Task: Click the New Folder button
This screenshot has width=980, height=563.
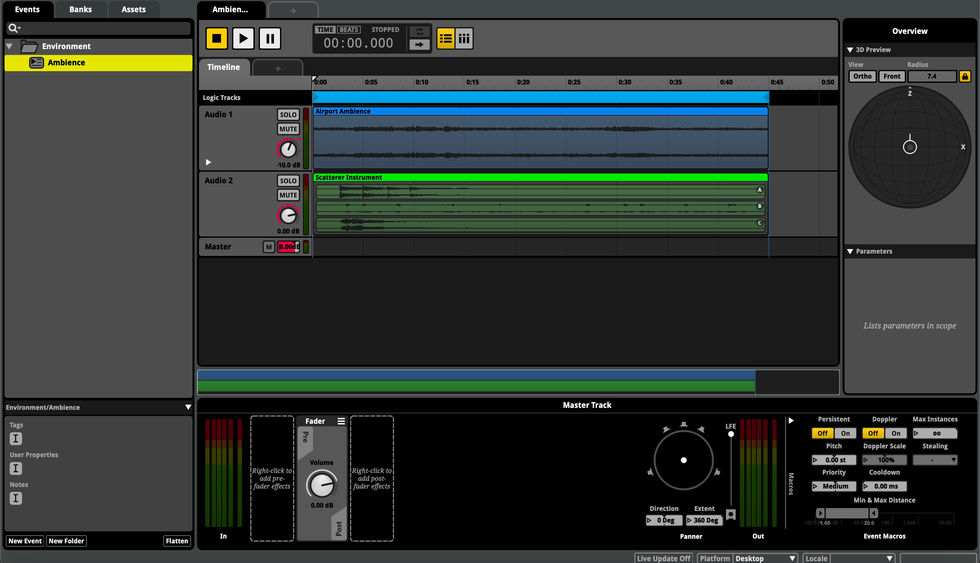Action: point(66,541)
